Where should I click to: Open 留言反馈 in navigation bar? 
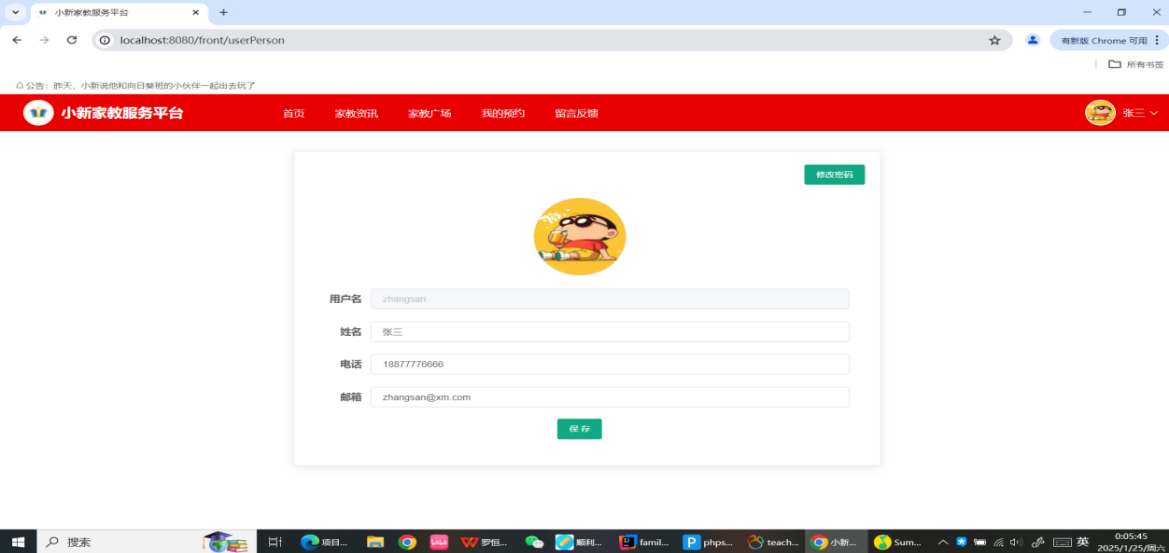click(x=576, y=113)
